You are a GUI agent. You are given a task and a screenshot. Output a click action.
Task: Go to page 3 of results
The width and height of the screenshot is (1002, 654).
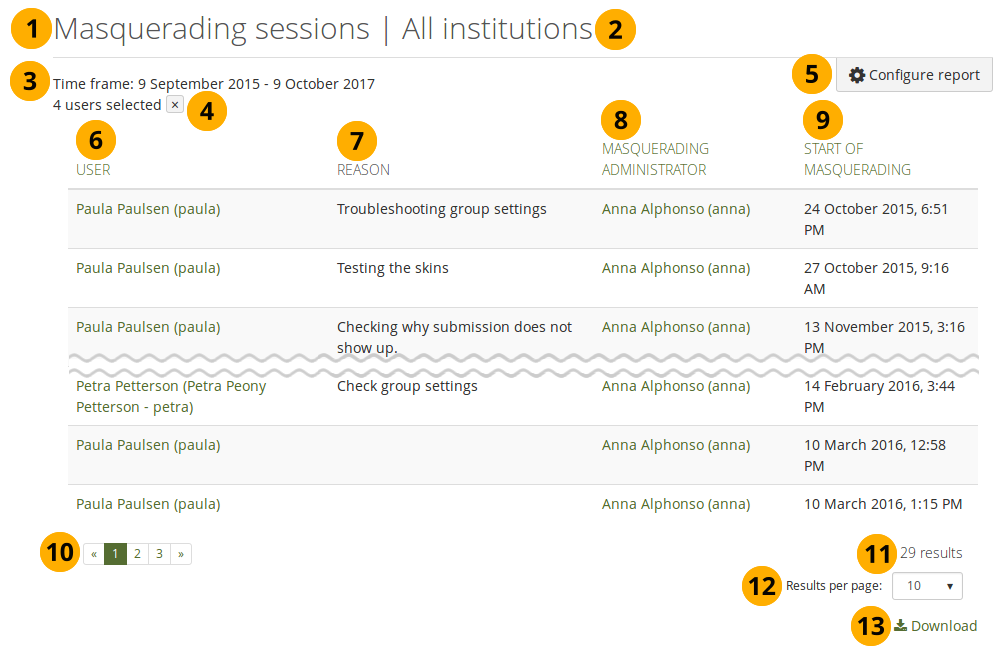(159, 554)
